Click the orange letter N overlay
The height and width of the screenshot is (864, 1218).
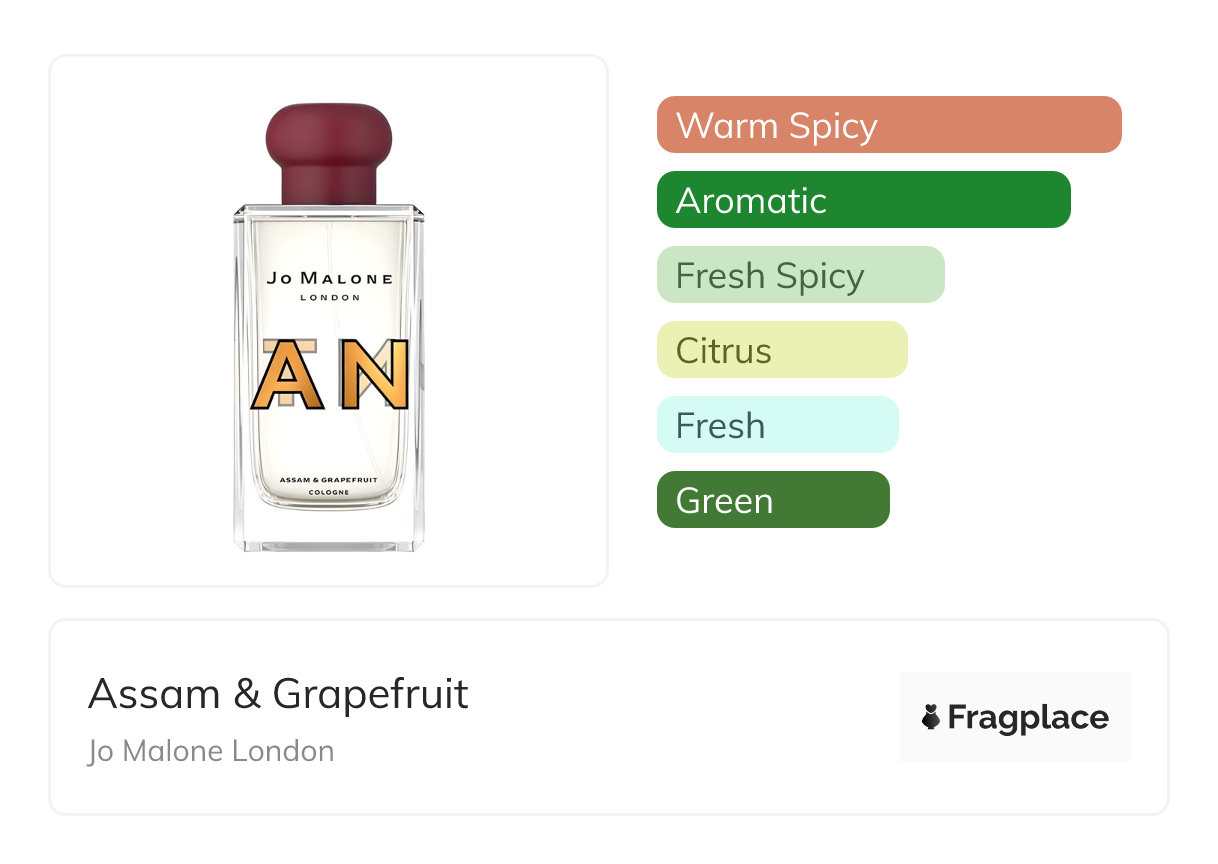click(x=374, y=376)
